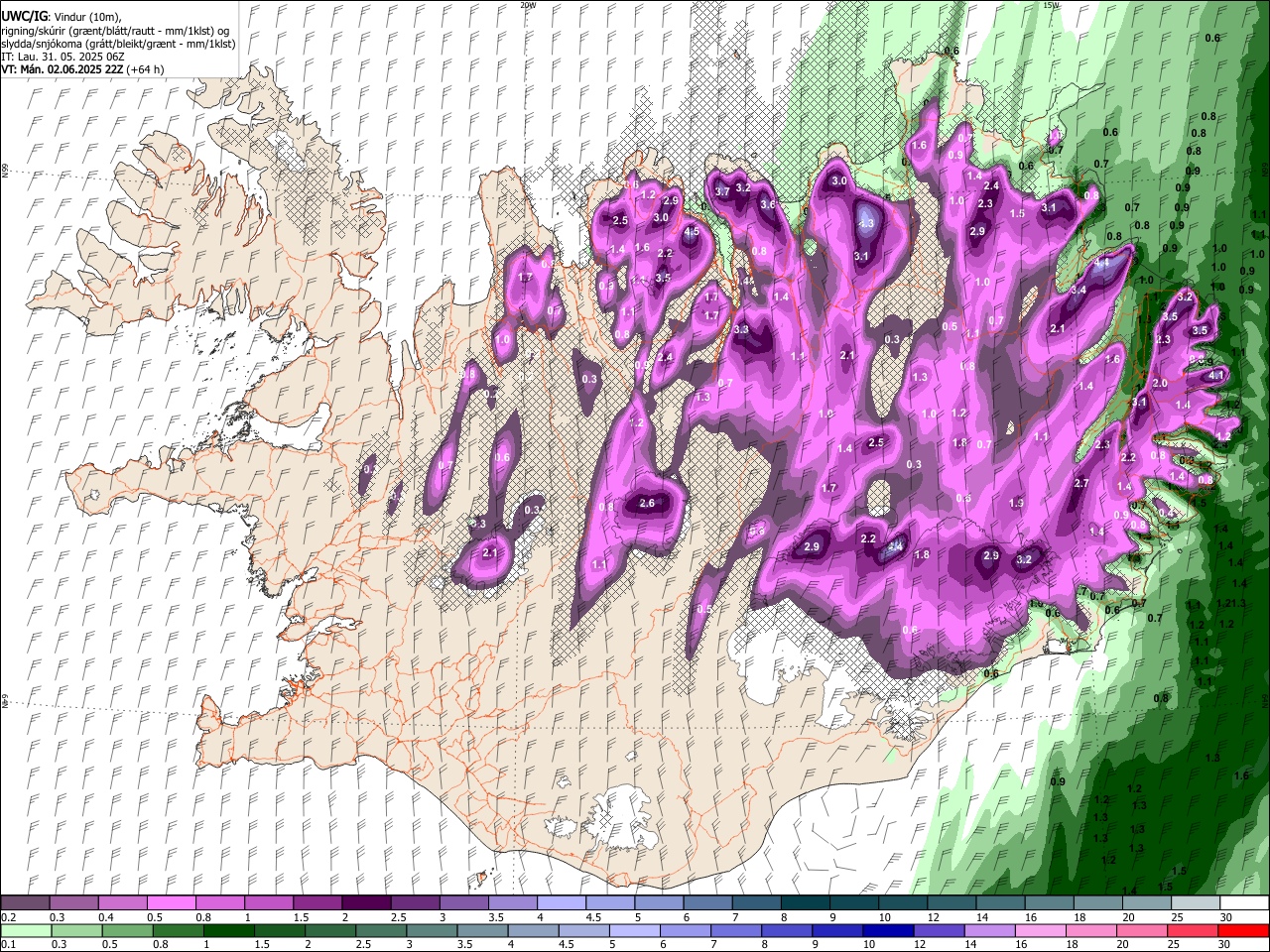Image resolution: width=1270 pixels, height=952 pixels.
Task: Click the 1.6 rain value offshore in the southeast
Action: tap(1241, 775)
